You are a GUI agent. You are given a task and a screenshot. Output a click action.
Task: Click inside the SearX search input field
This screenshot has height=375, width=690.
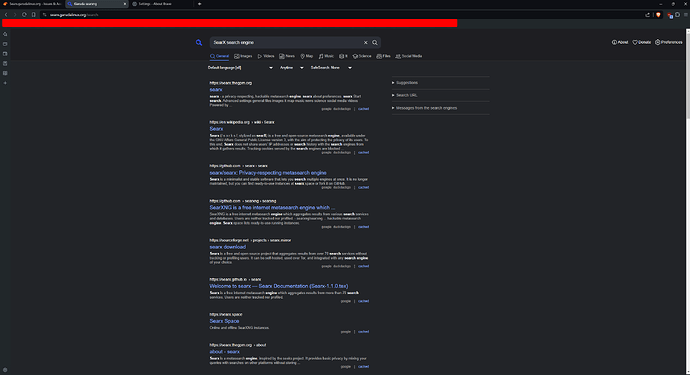click(286, 43)
